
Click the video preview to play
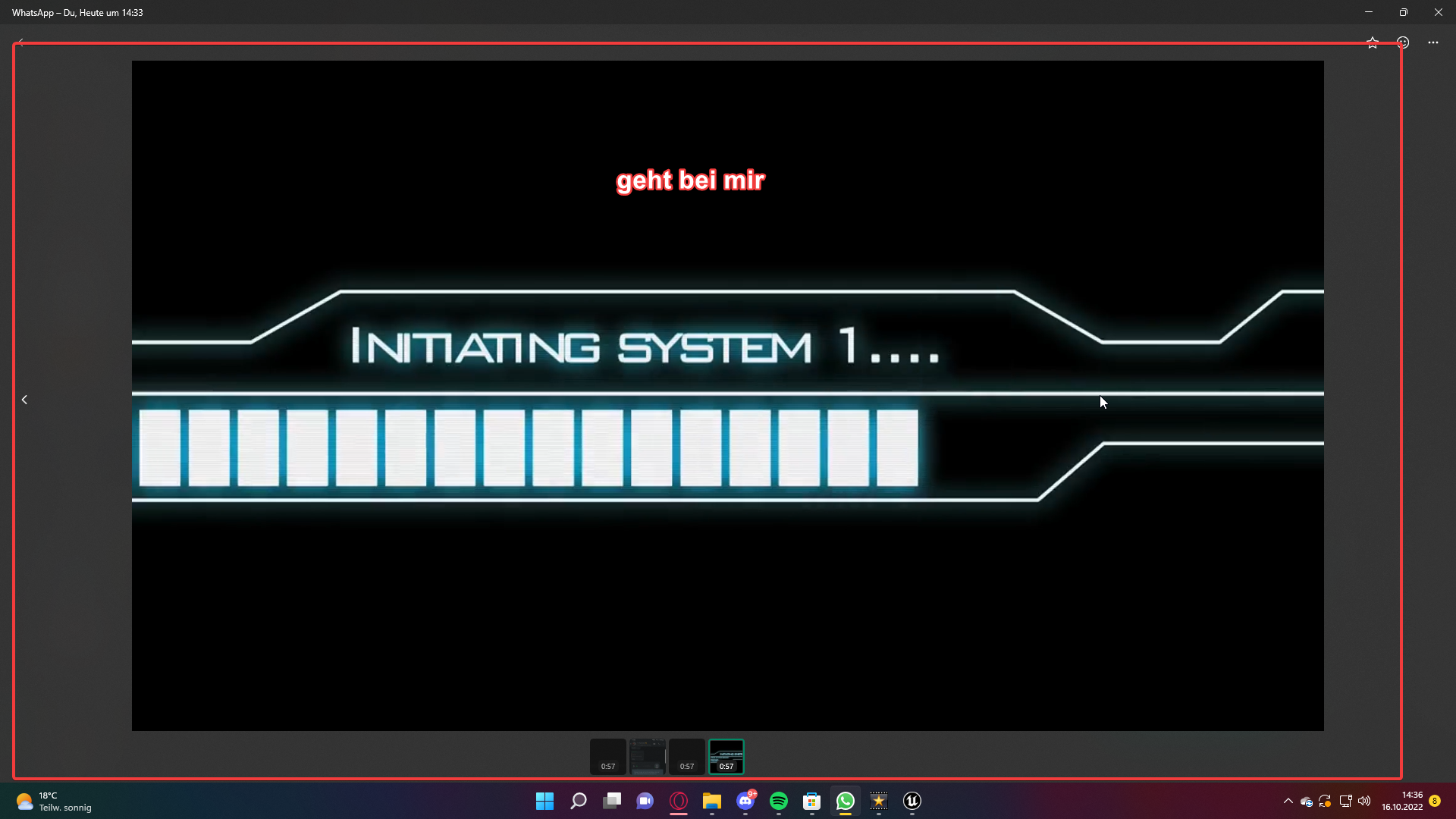click(727, 395)
